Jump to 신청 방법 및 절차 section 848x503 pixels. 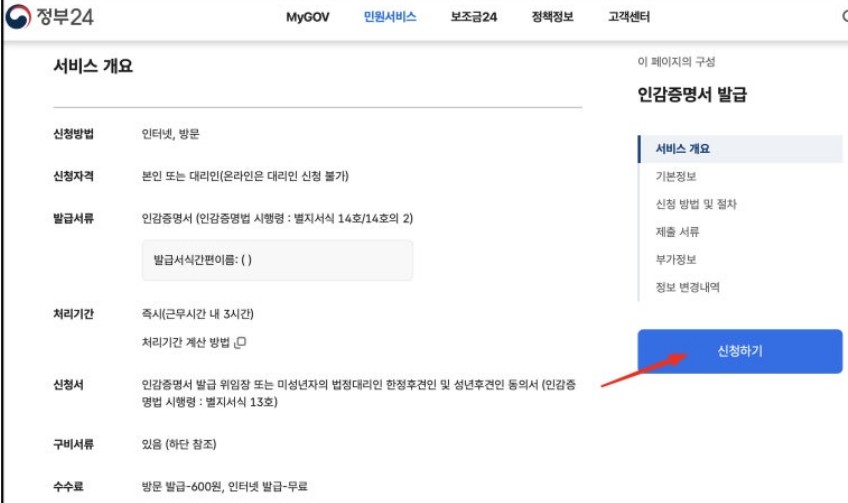(696, 204)
